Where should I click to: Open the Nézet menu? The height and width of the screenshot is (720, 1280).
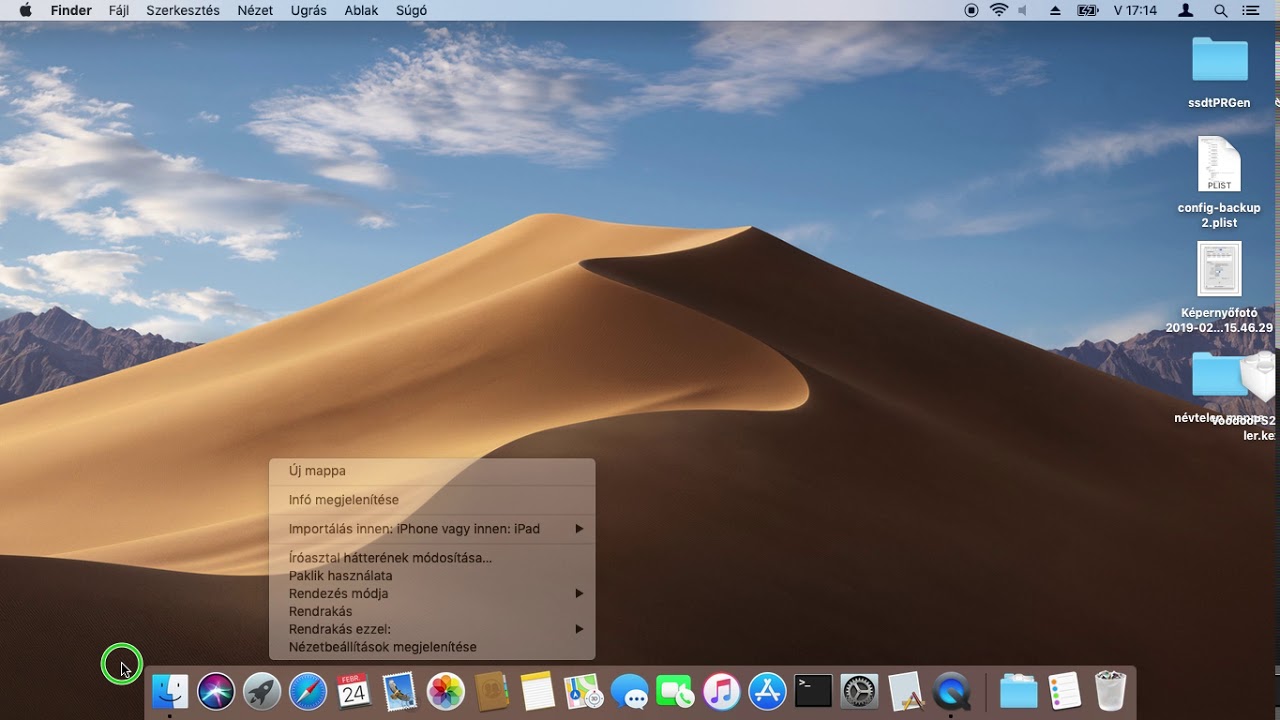click(x=255, y=10)
